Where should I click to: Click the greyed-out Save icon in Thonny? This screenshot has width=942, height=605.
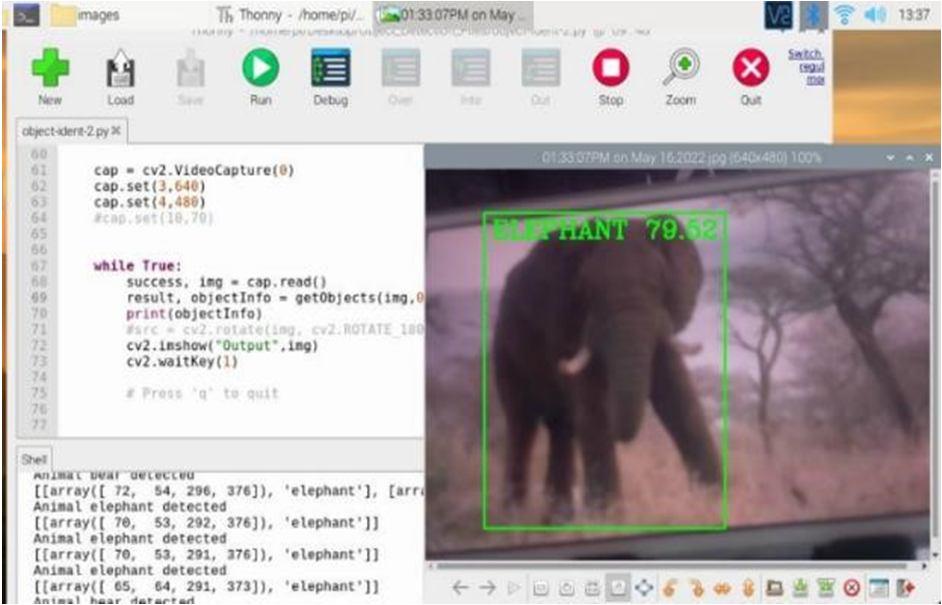click(x=190, y=68)
